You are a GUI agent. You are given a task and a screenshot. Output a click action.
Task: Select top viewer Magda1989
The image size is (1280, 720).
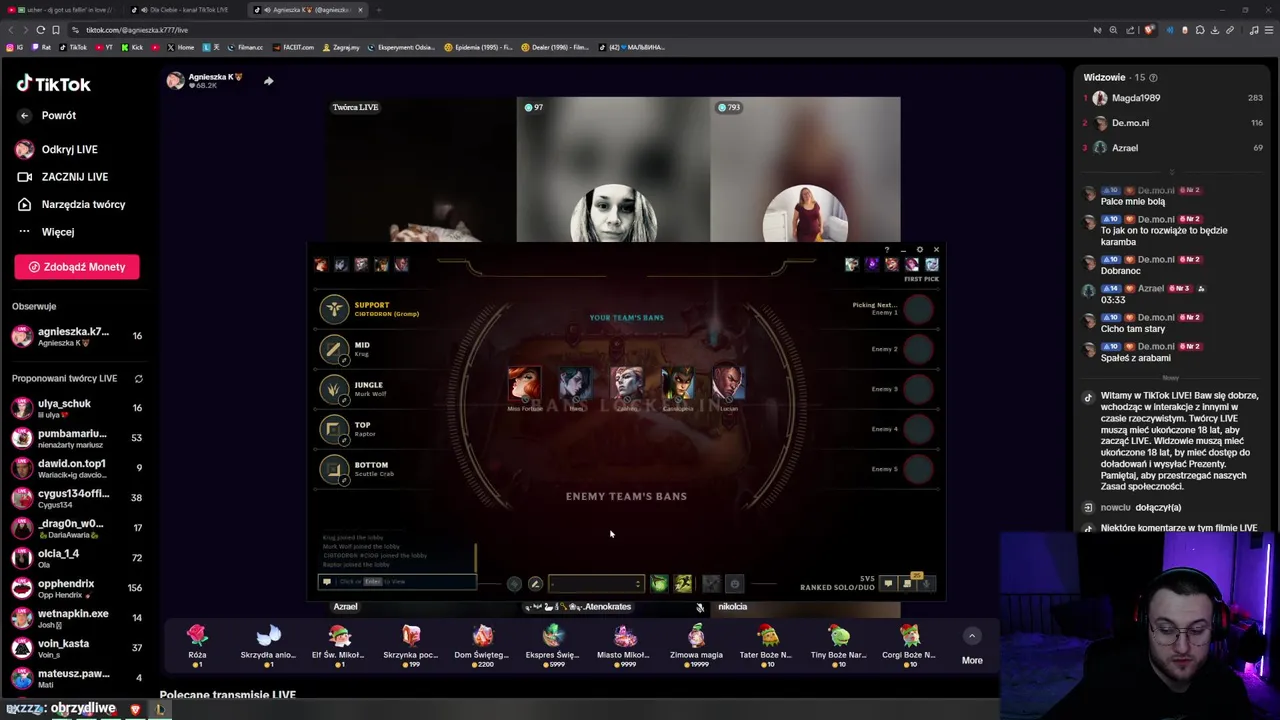pos(1173,98)
